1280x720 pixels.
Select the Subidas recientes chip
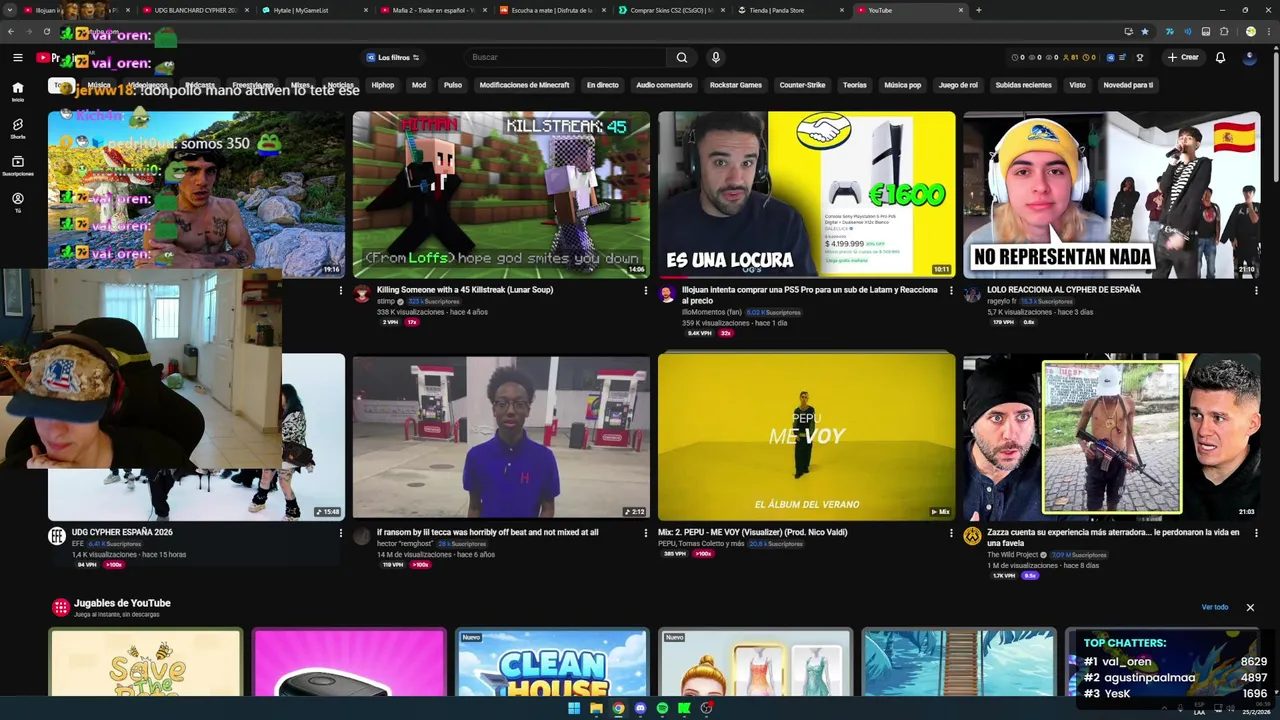1023,85
